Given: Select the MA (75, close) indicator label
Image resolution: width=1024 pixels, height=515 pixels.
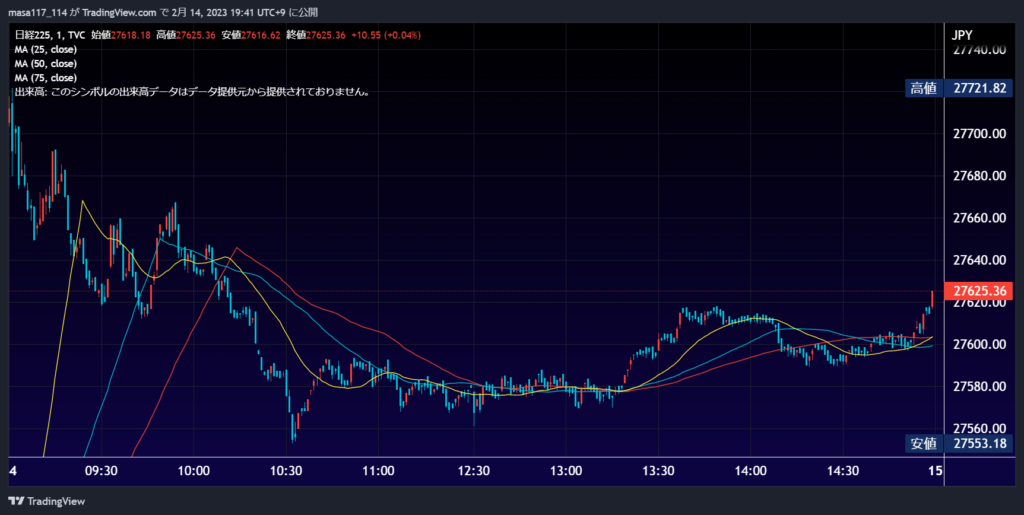Looking at the screenshot, I should click(x=46, y=78).
